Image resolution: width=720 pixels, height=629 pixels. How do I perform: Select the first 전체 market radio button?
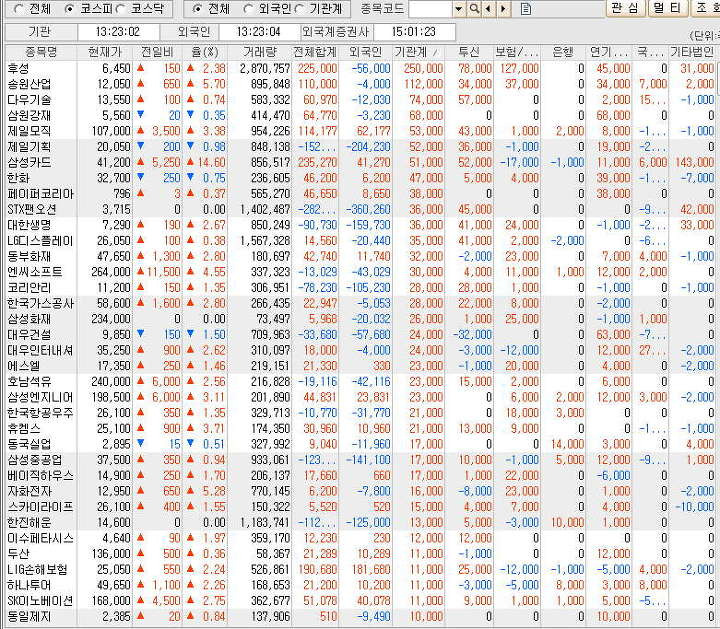point(18,8)
